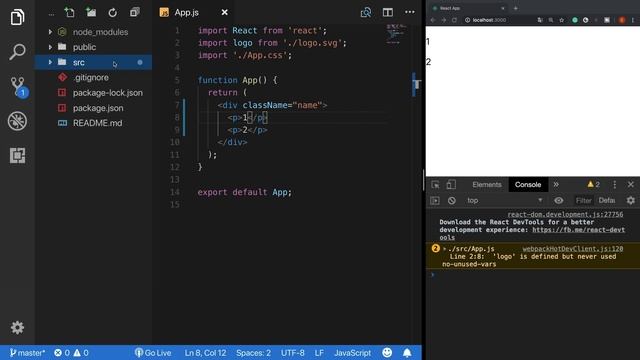Expand the node_modules folder
Image resolution: width=640 pixels, height=360 pixels.
pos(50,32)
